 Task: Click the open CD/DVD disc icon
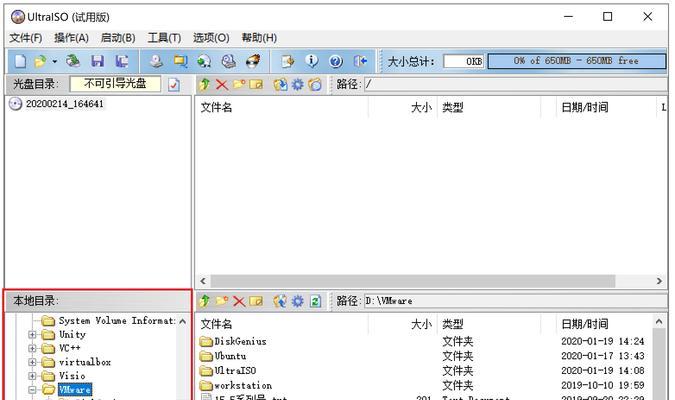point(73,61)
